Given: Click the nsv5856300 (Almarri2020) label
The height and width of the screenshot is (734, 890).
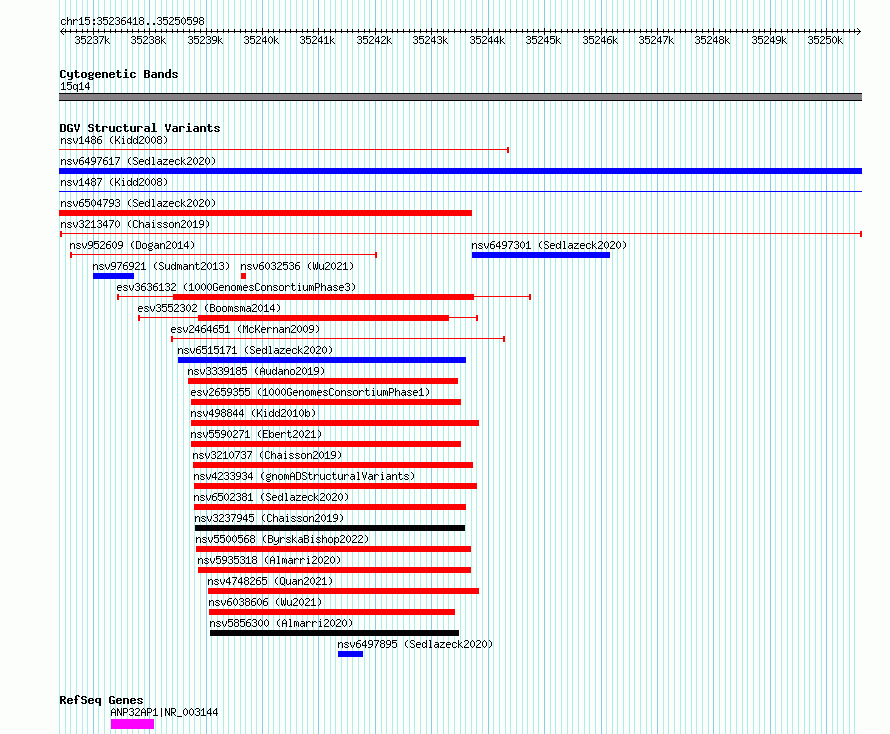Looking at the screenshot, I should tap(281, 623).
